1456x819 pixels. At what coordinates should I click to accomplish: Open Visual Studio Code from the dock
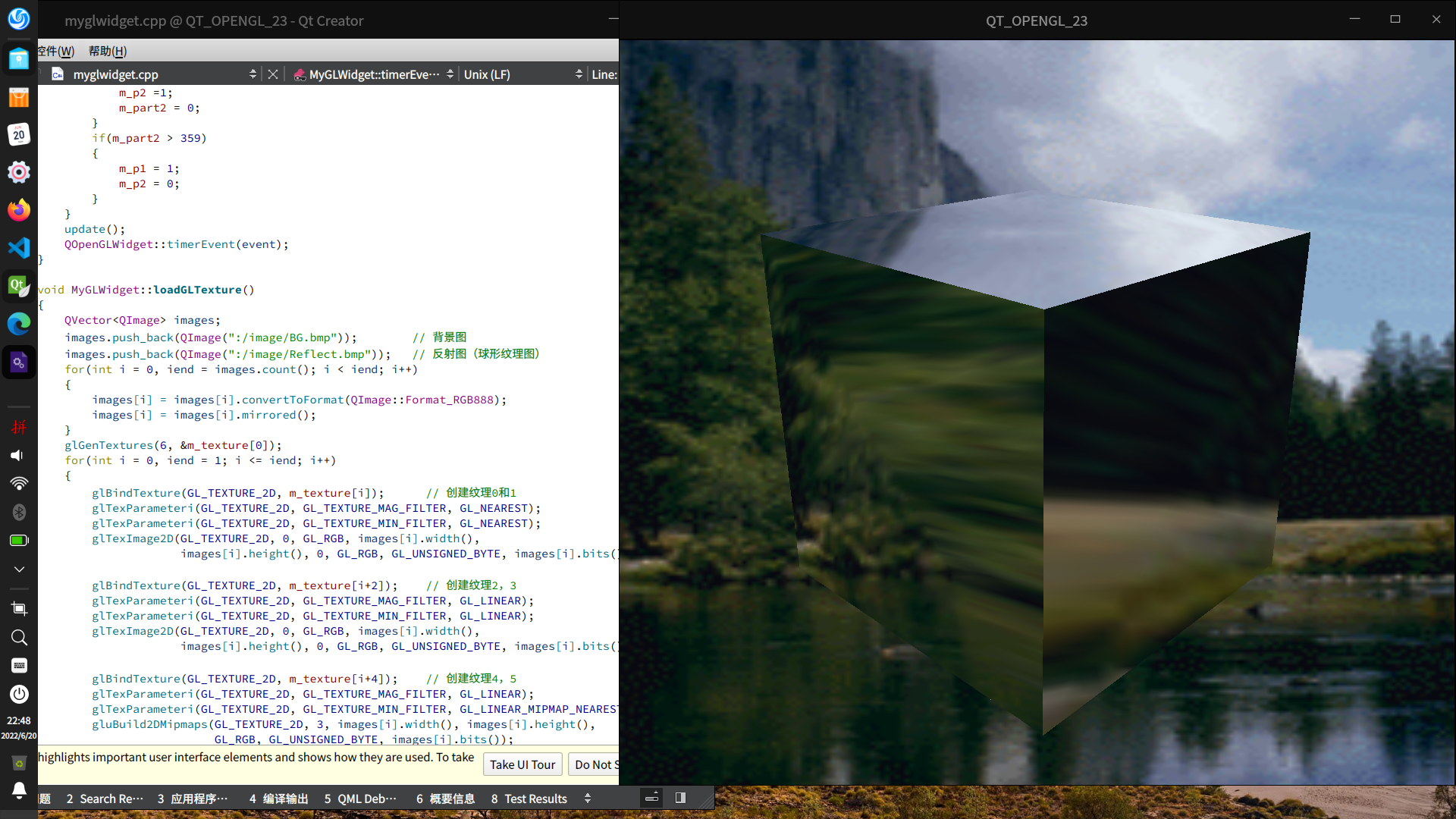click(19, 248)
